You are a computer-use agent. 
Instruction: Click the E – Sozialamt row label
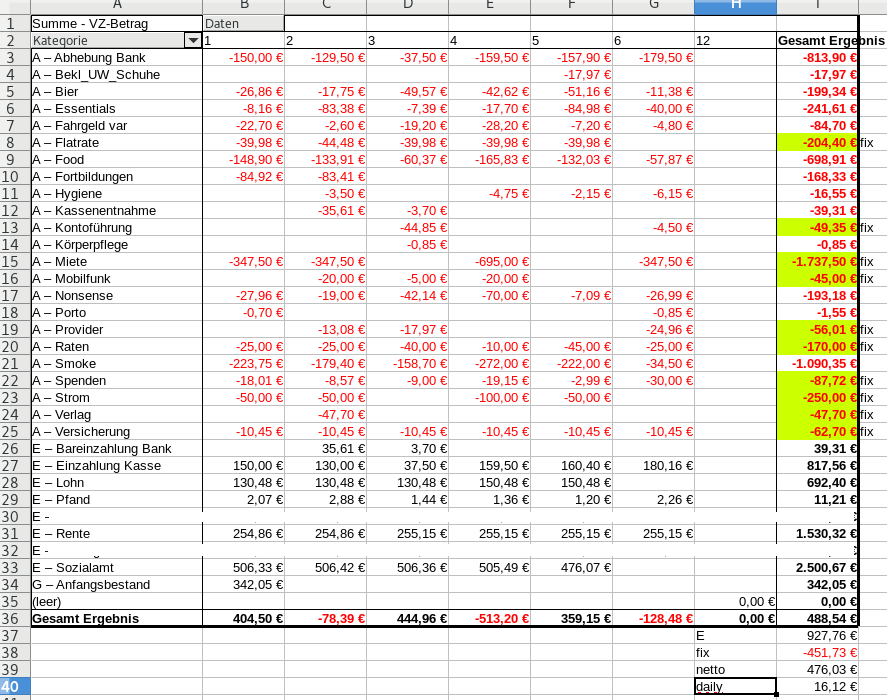coord(116,568)
